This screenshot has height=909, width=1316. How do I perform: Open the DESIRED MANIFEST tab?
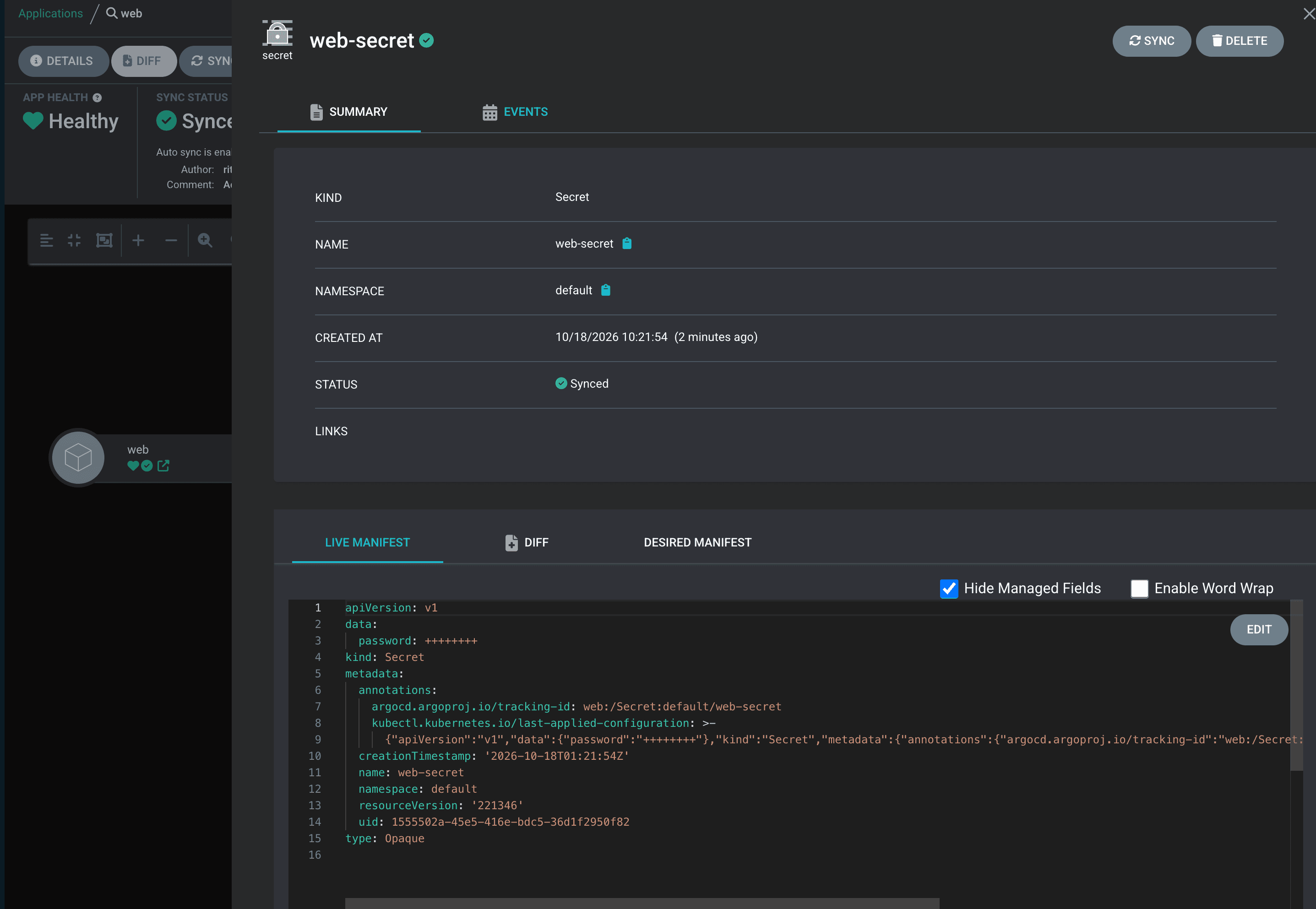pos(697,542)
